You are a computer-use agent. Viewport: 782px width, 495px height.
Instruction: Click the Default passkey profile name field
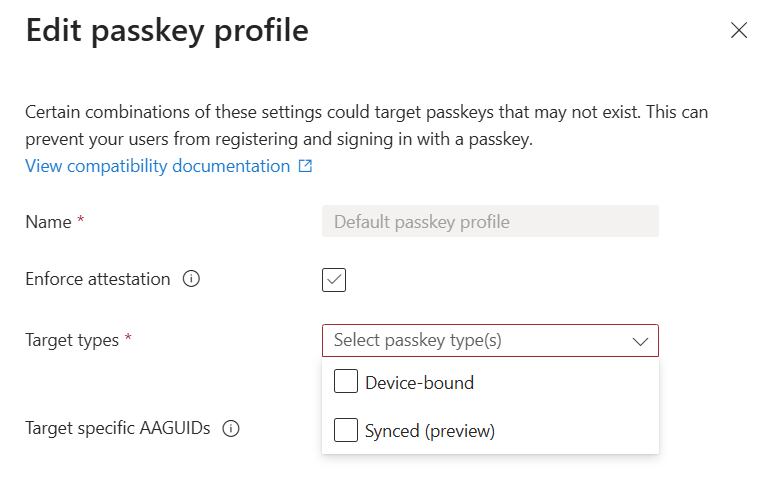pos(490,222)
